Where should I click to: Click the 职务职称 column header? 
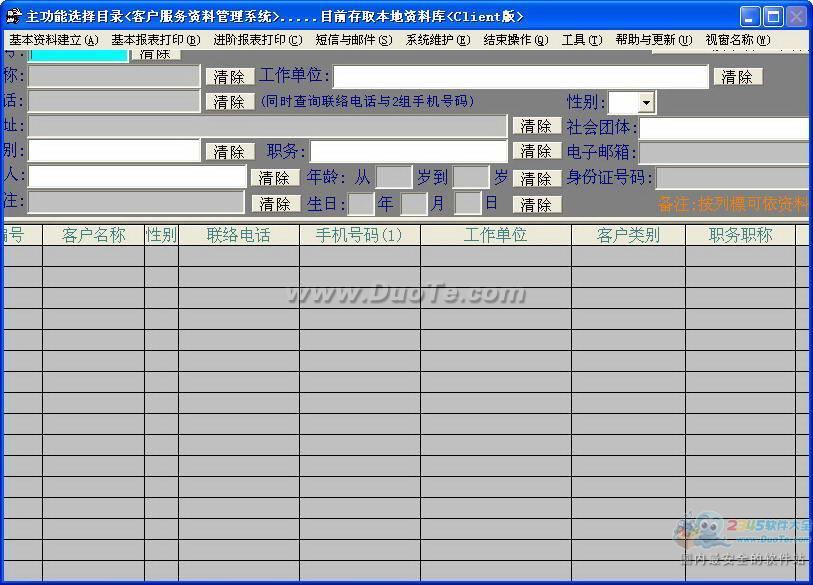point(740,235)
